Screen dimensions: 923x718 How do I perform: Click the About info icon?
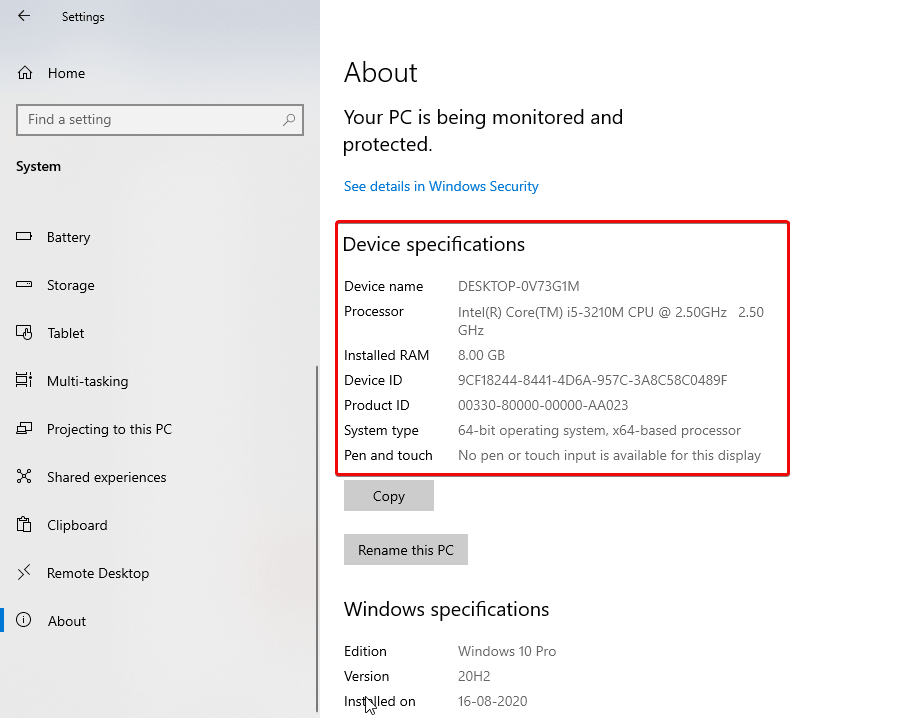pos(26,621)
